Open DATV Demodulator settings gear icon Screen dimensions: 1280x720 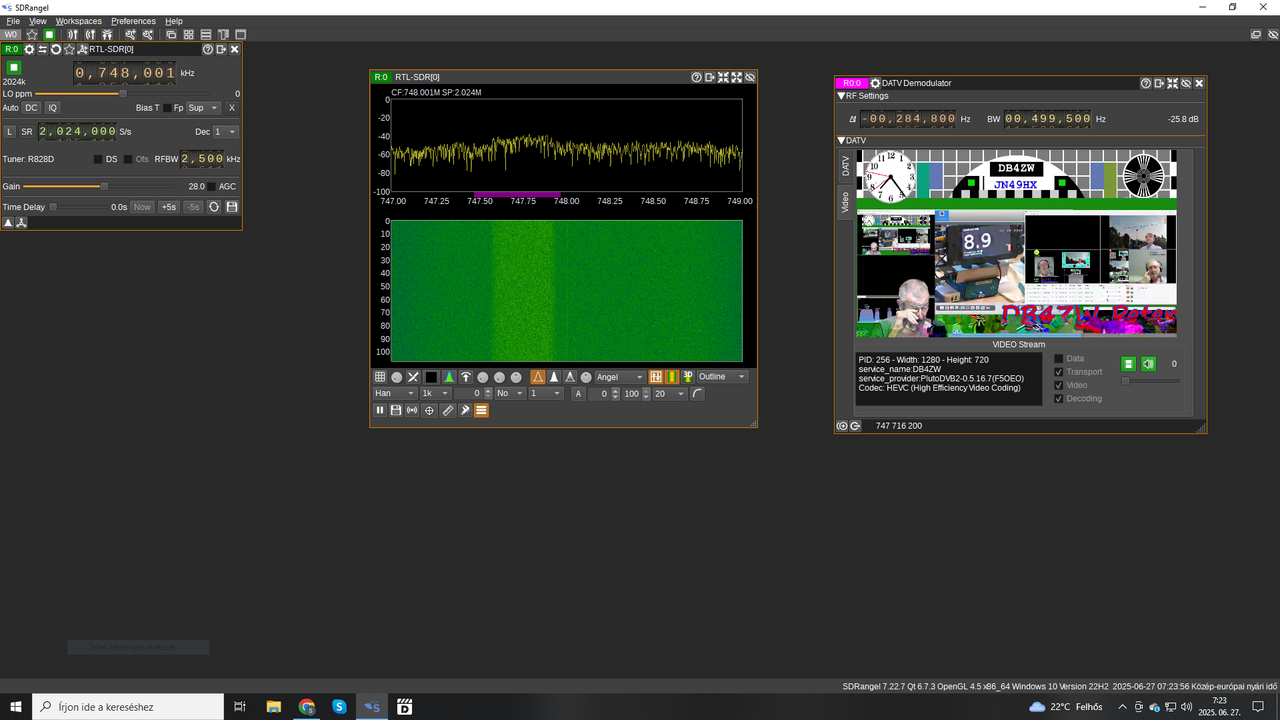pos(876,83)
